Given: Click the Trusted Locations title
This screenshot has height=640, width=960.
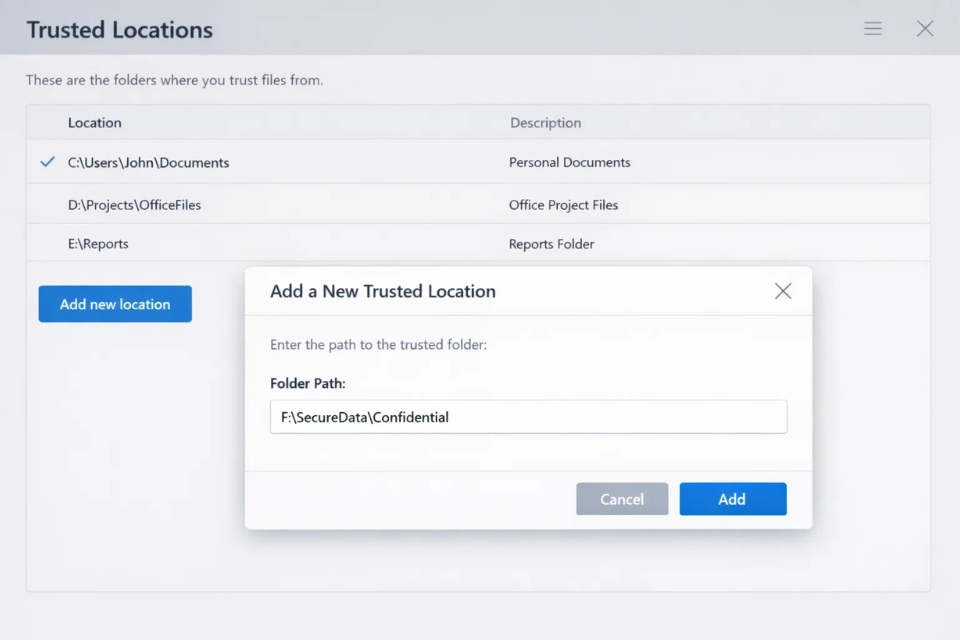Looking at the screenshot, I should 118,29.
